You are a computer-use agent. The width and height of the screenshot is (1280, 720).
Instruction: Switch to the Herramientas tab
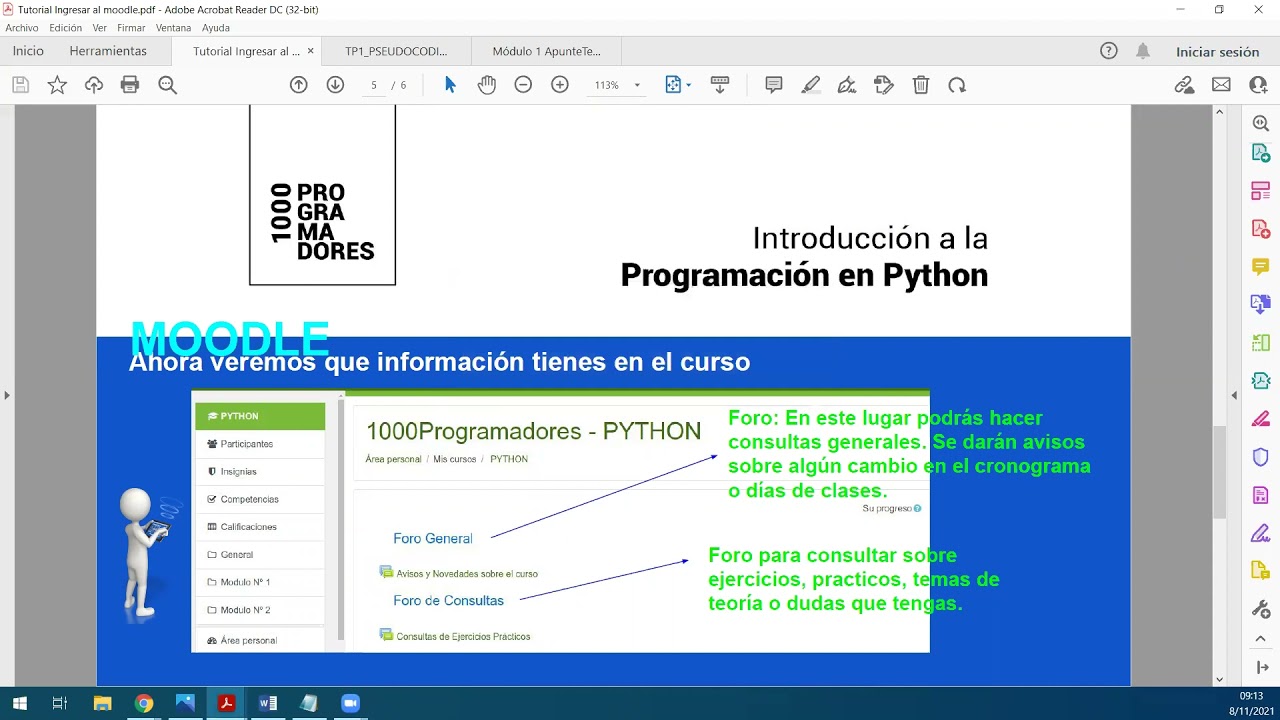[x=108, y=51]
